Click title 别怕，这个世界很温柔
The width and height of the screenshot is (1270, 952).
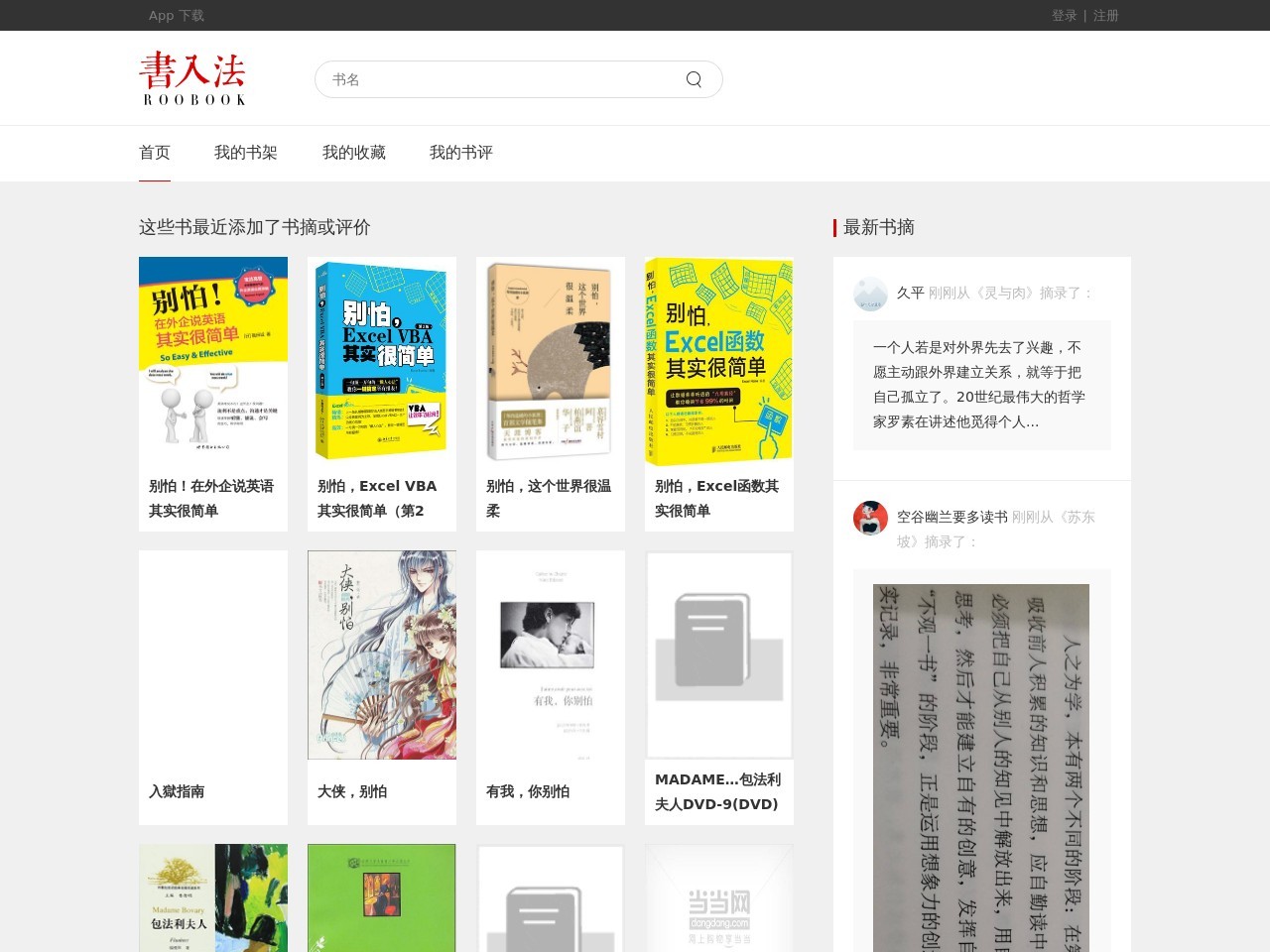coord(549,499)
